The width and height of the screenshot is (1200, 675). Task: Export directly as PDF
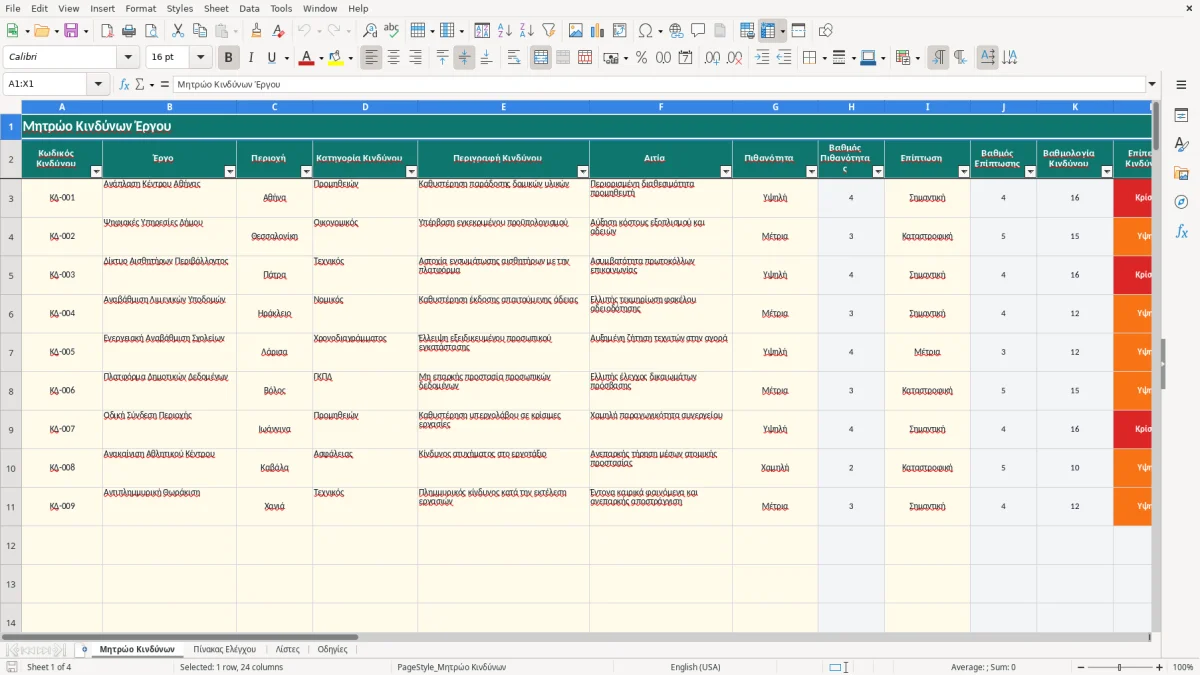point(107,31)
